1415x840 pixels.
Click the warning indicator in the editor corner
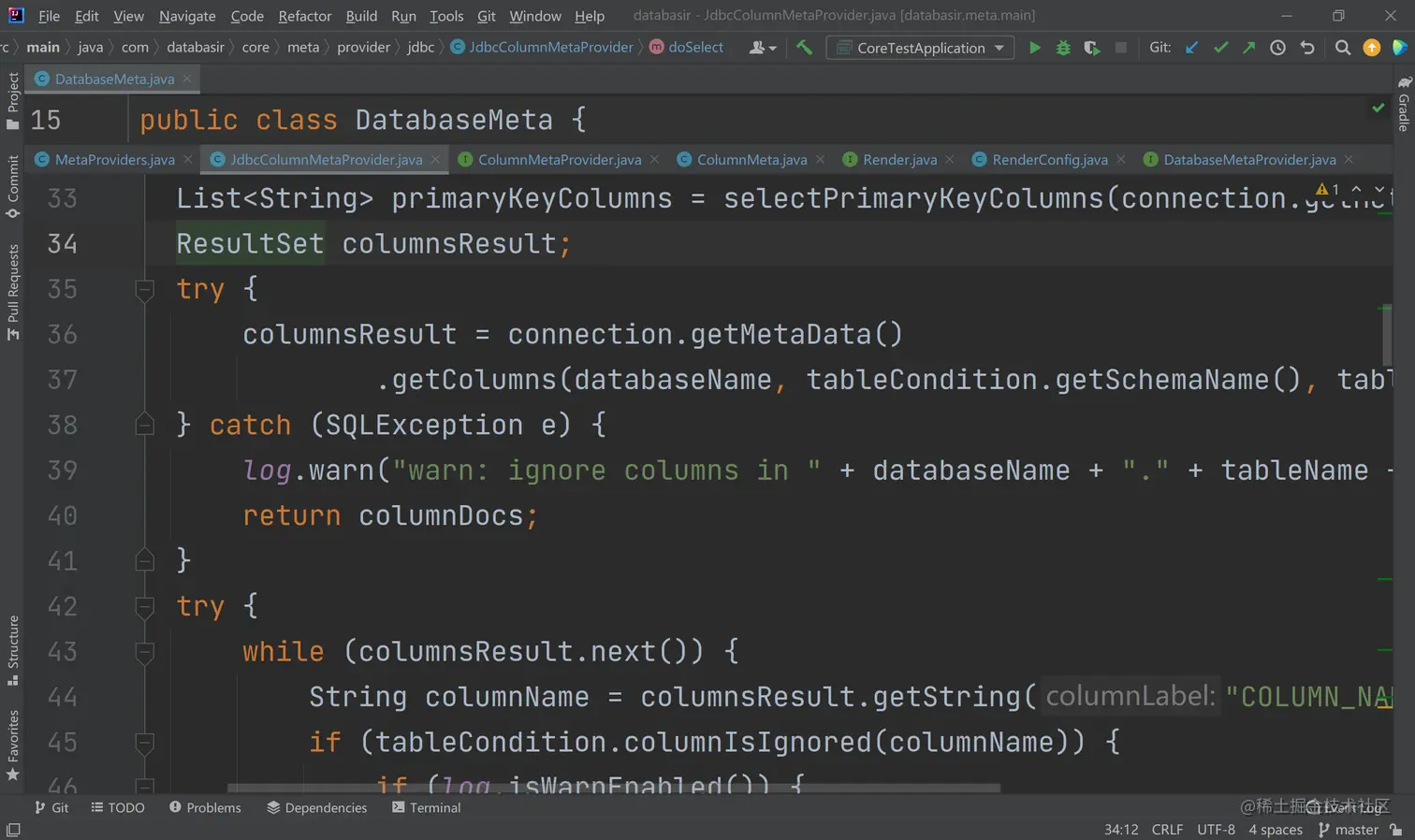click(1327, 189)
